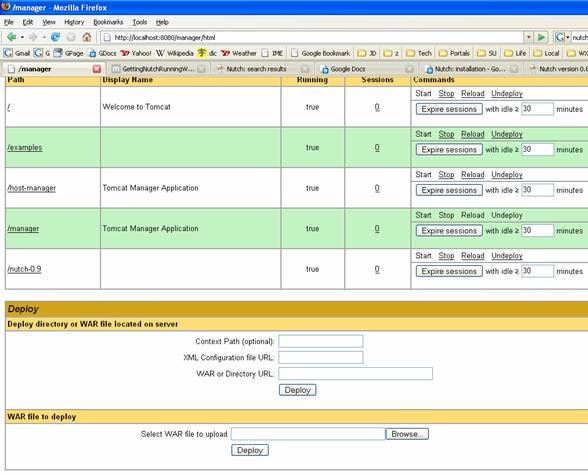Image resolution: width=588 pixels, height=474 pixels.
Task: Open the forward history dropdown arrow
Action: pos(44,37)
